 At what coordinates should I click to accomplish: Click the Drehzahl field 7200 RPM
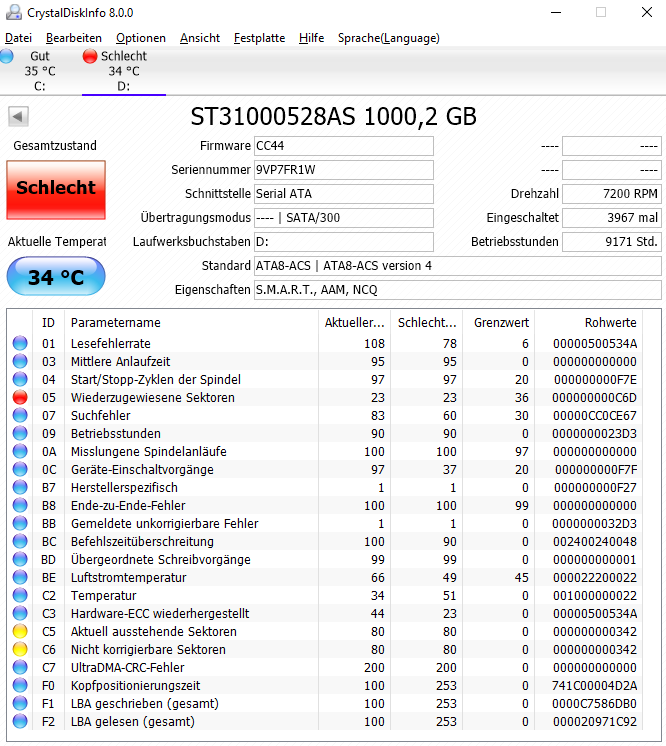click(x=612, y=194)
